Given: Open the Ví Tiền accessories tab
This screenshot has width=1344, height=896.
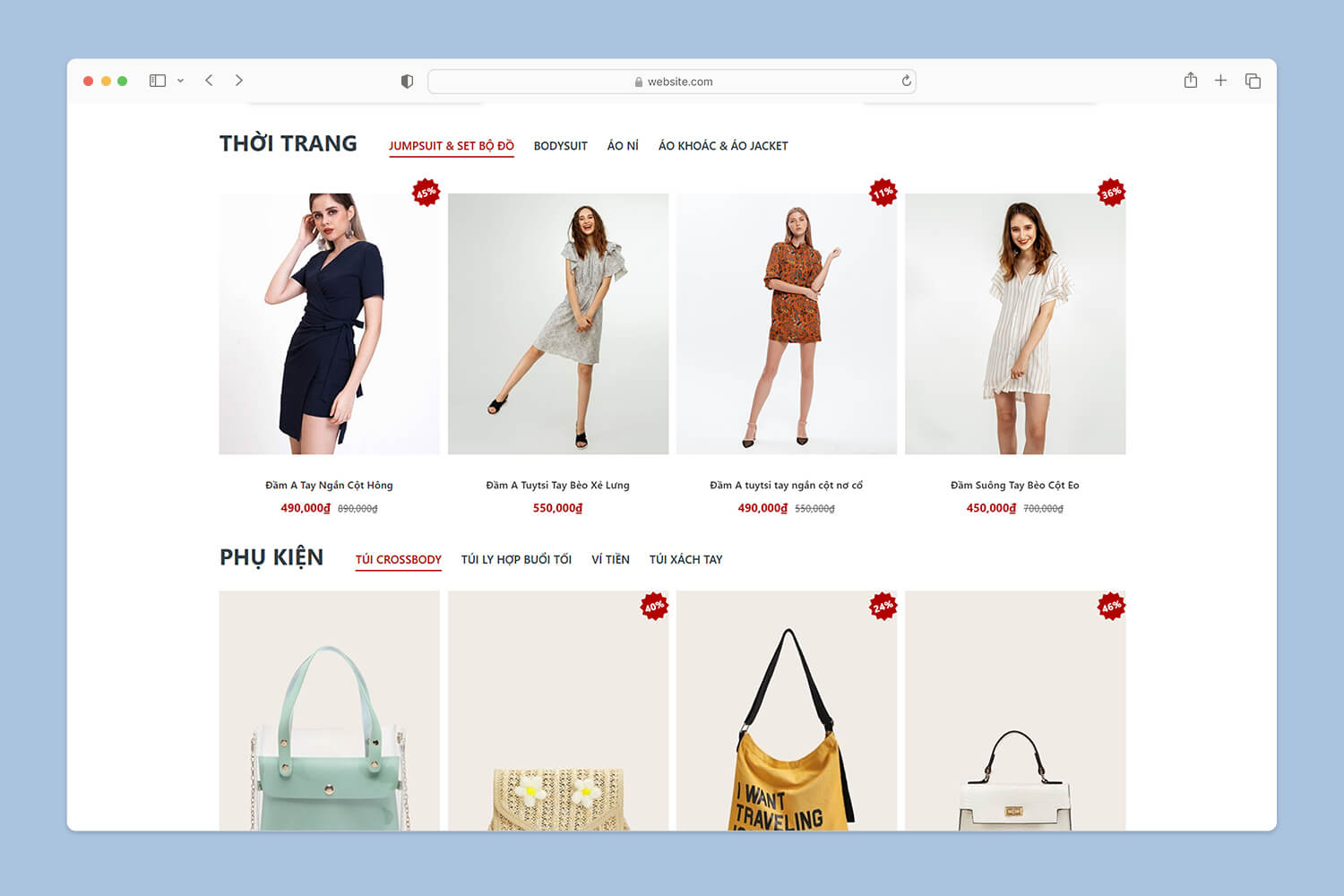Looking at the screenshot, I should pos(610,560).
